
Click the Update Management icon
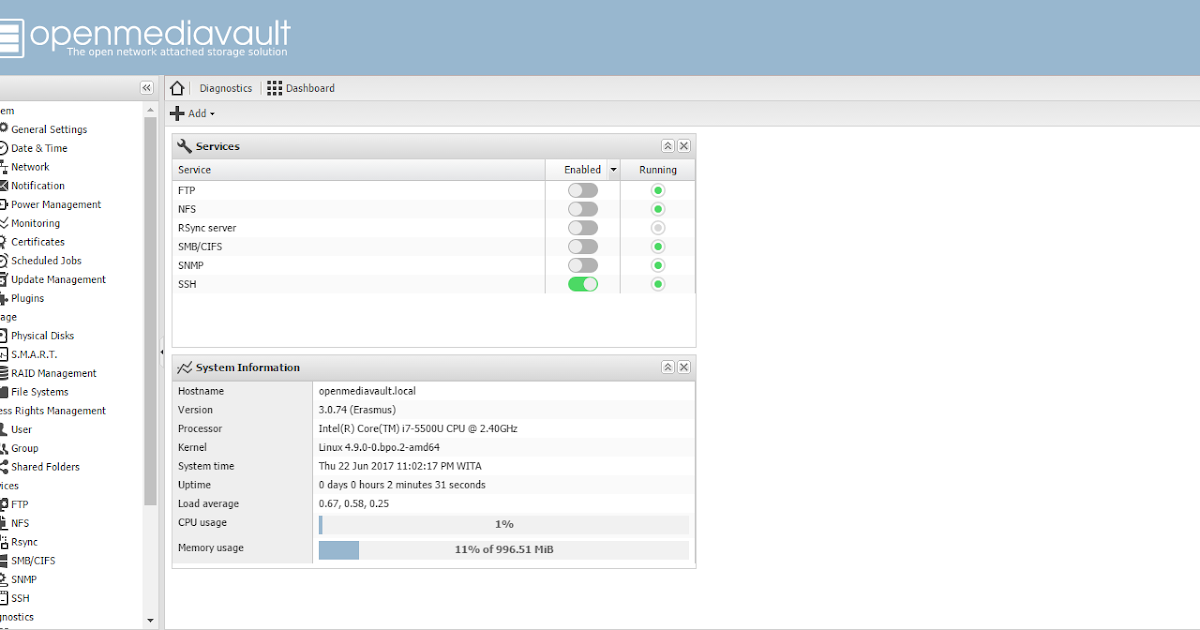[x=3, y=279]
